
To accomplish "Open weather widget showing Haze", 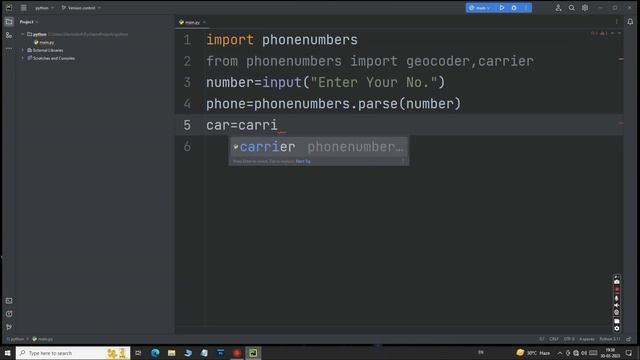I will (533, 353).
